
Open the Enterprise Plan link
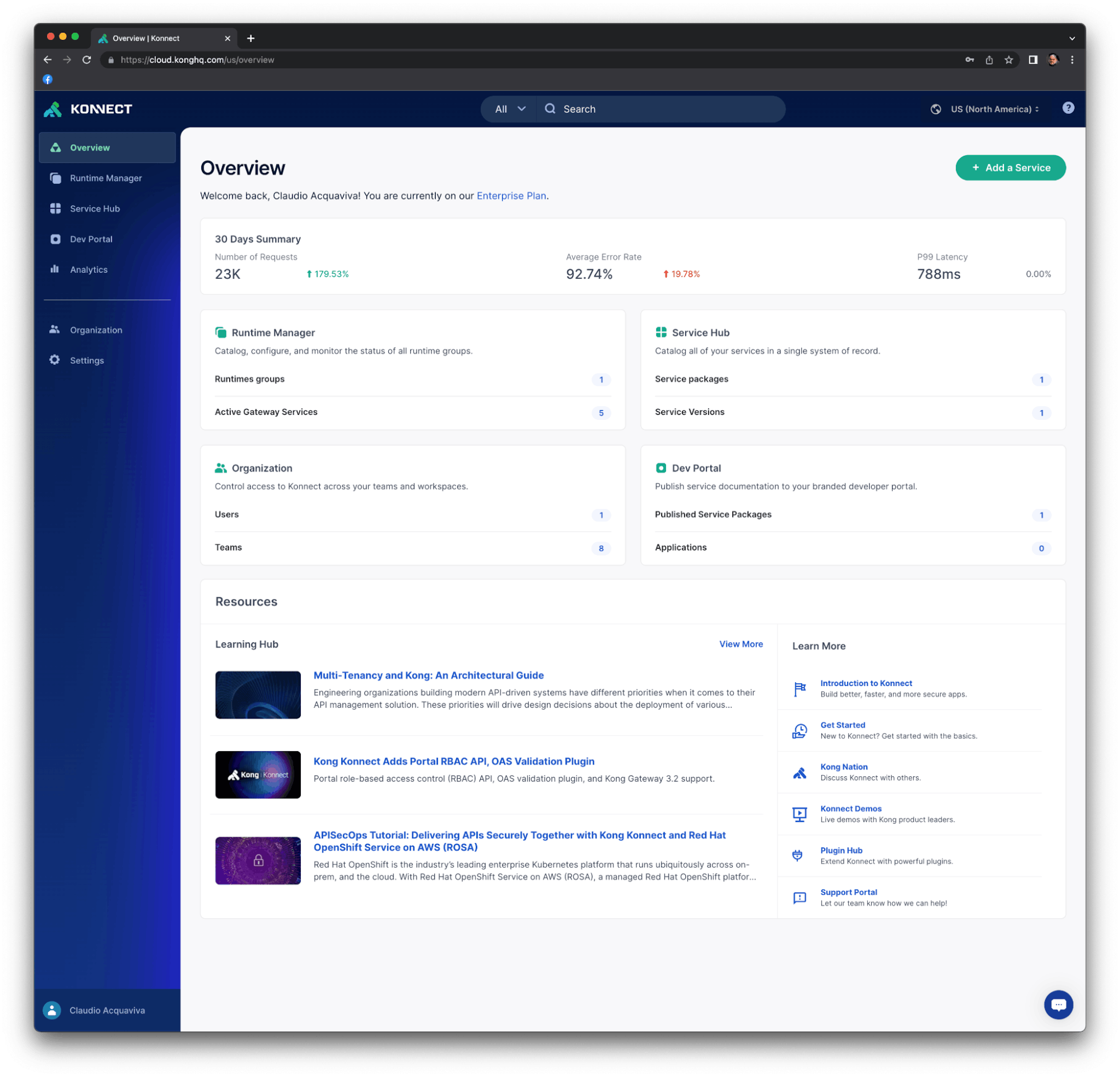(x=511, y=195)
